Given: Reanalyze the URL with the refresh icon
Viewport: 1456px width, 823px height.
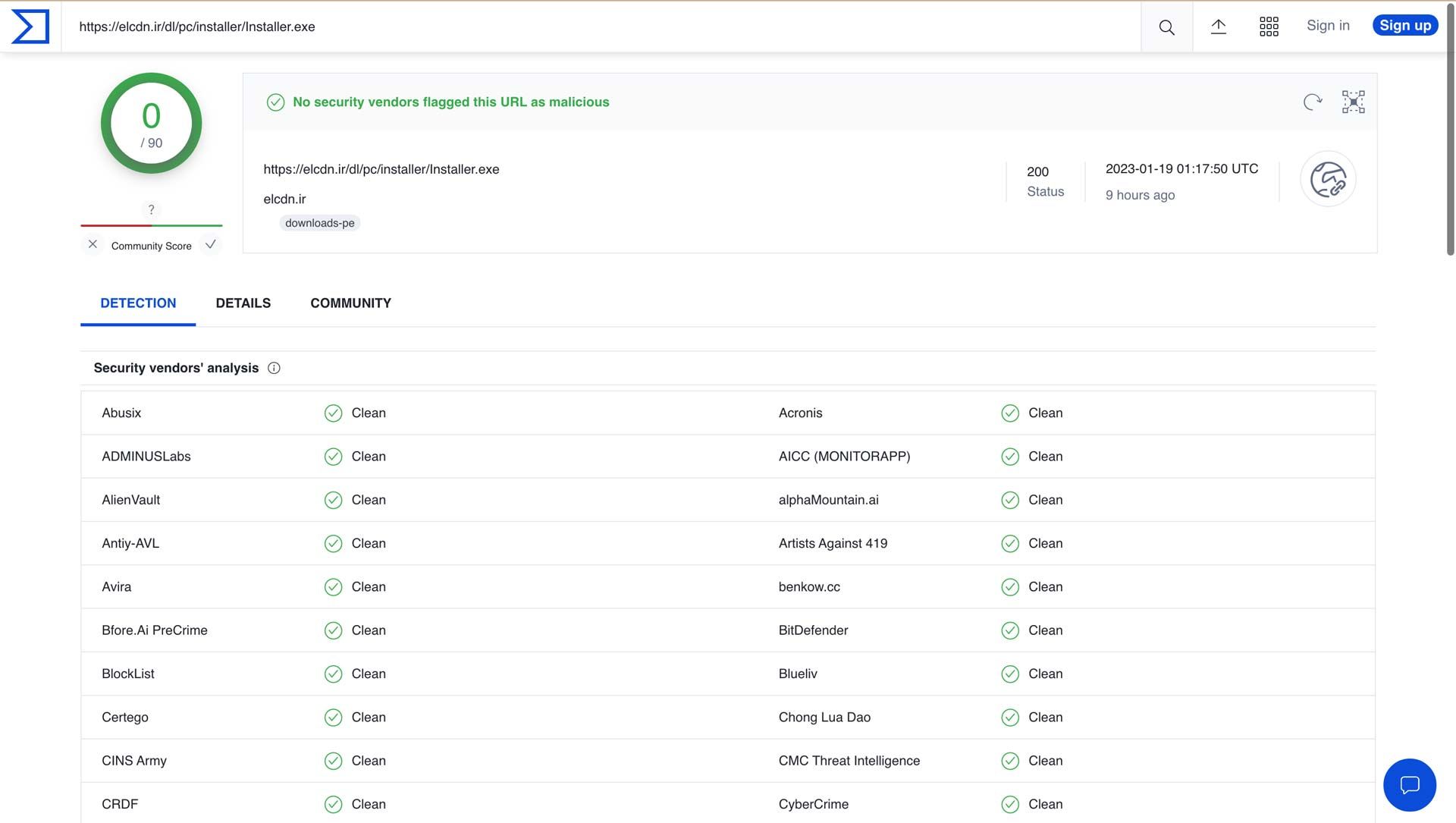Looking at the screenshot, I should [x=1313, y=102].
